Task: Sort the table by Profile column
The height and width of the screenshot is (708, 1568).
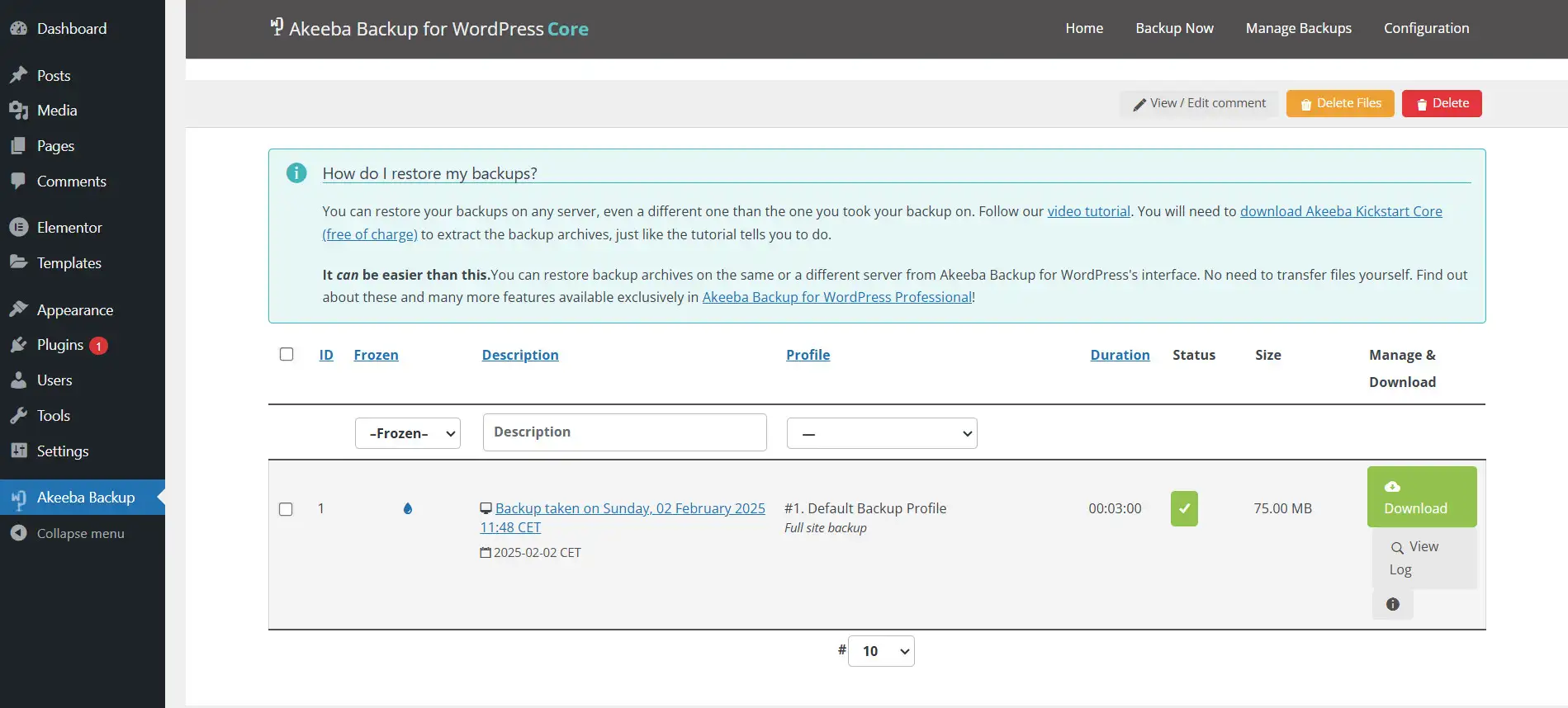Action: [808, 355]
